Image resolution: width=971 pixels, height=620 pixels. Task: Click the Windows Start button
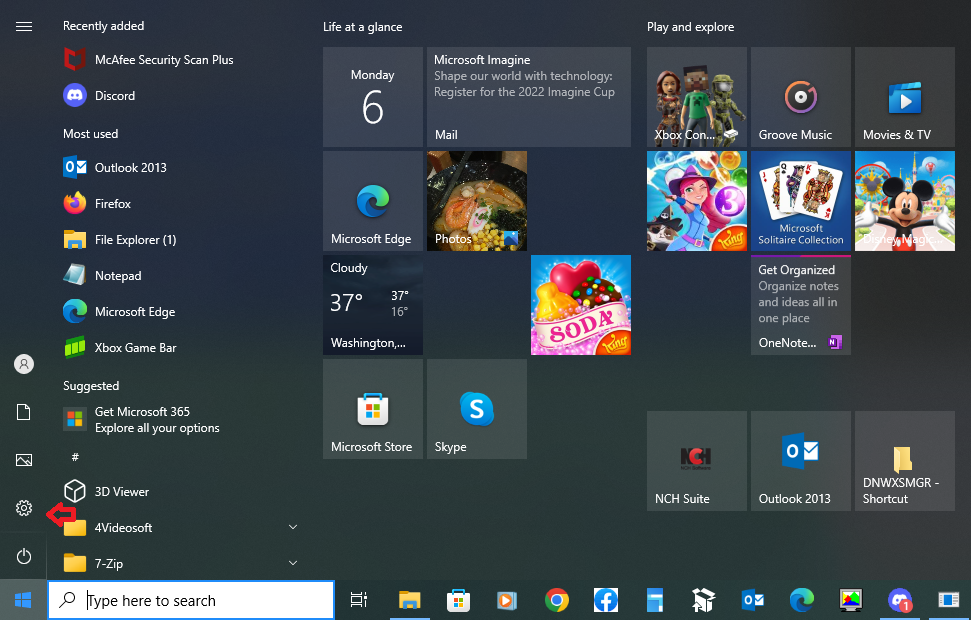point(23,600)
